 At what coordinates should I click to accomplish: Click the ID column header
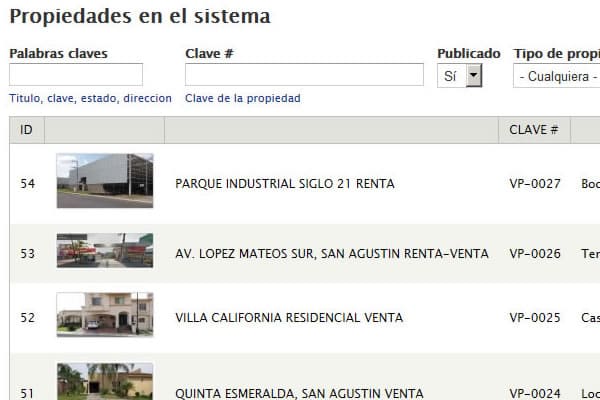[x=27, y=130]
